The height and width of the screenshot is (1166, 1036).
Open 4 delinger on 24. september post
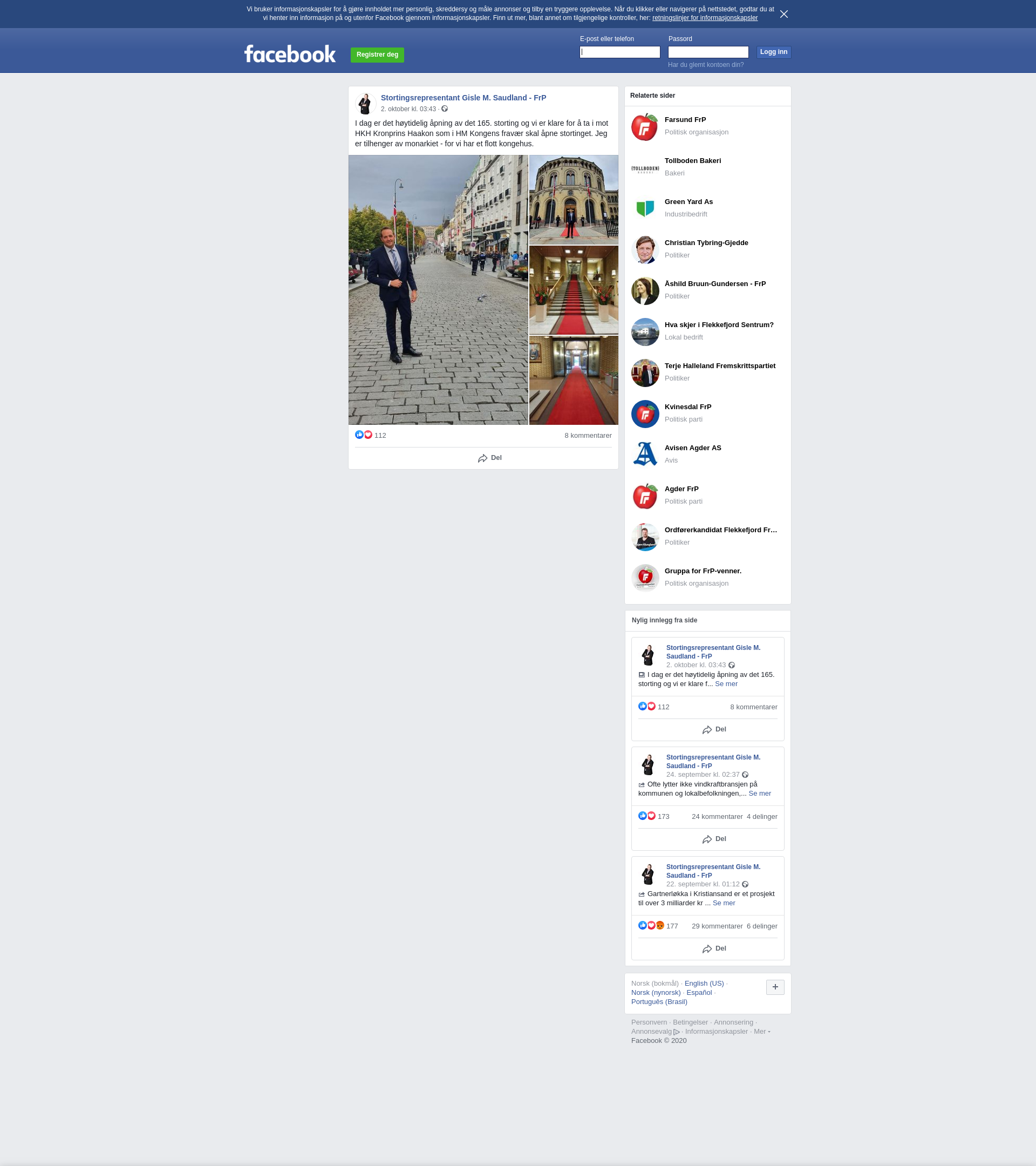762,817
